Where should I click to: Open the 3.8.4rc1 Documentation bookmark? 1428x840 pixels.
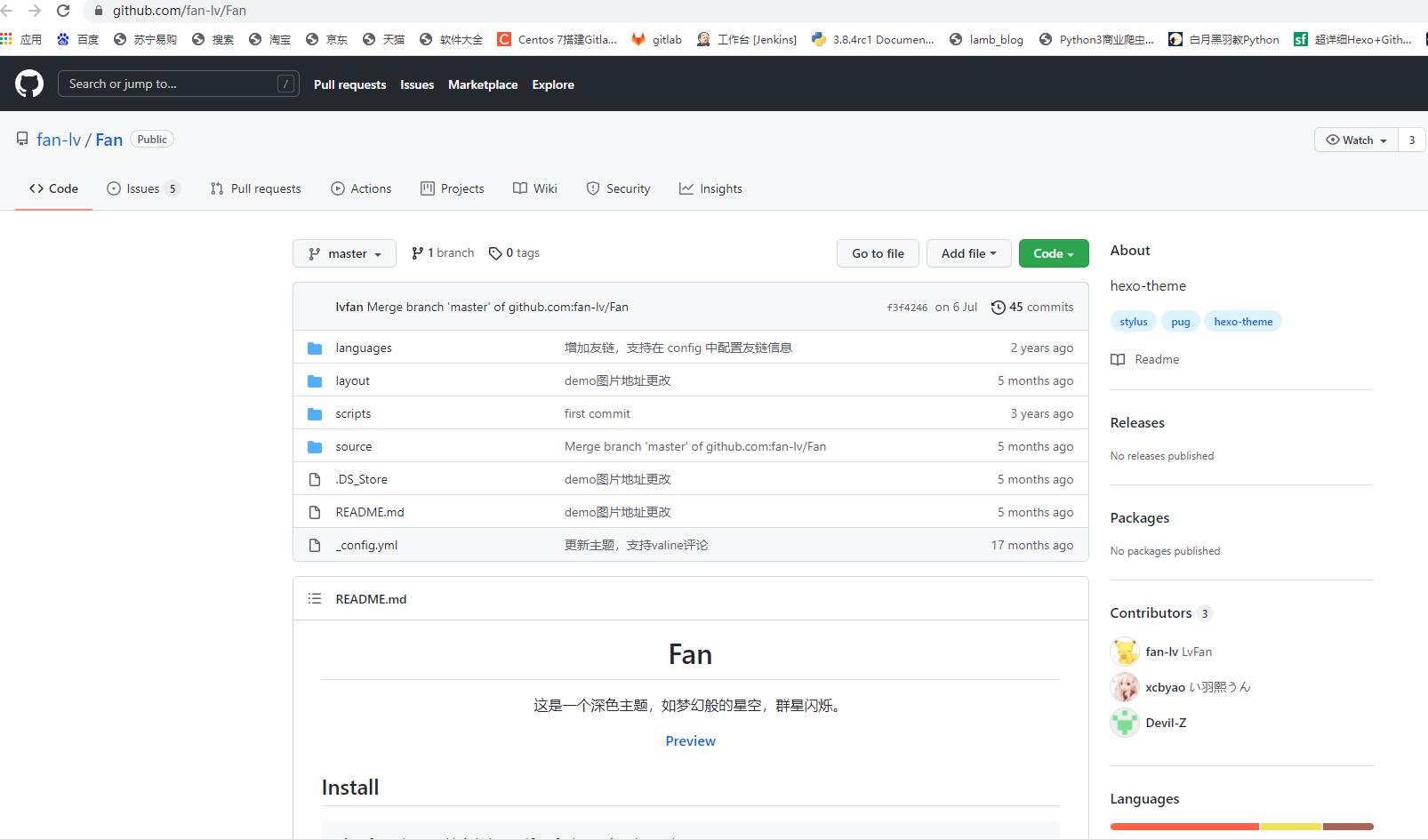tap(873, 39)
